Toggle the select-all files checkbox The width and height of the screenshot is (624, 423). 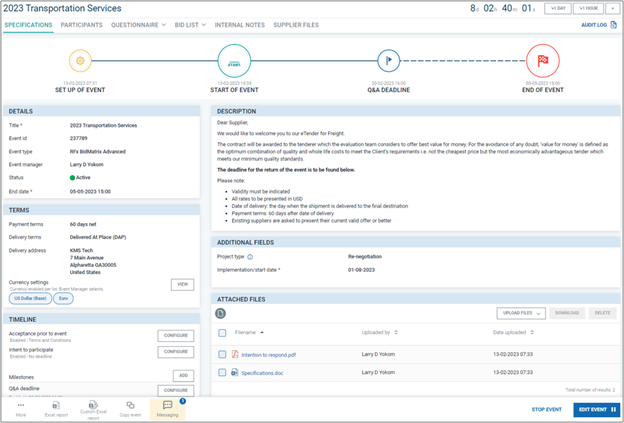pyautogui.click(x=222, y=333)
